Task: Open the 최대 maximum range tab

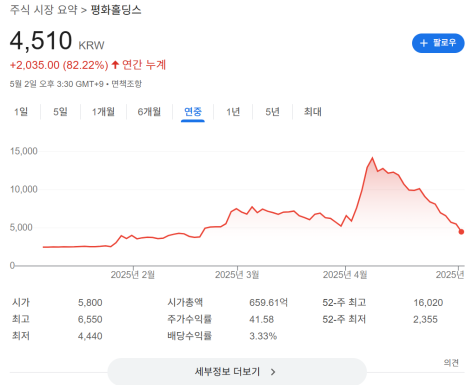Action: 313,112
